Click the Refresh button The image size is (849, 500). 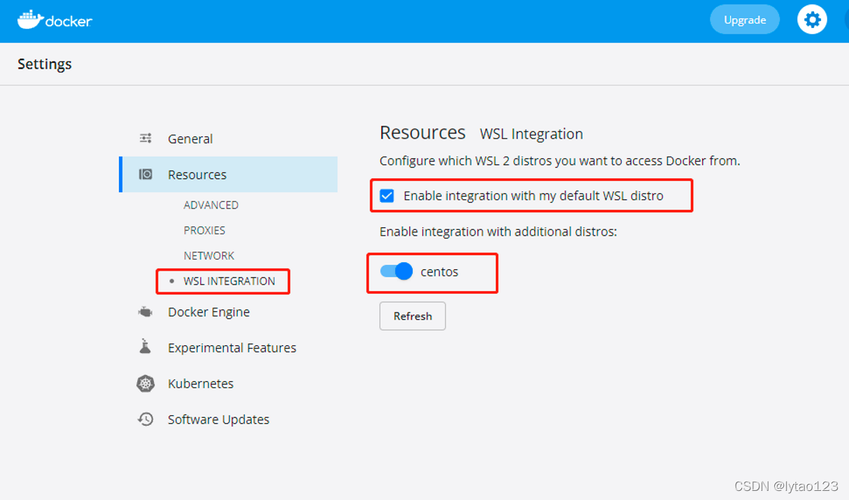pos(413,316)
